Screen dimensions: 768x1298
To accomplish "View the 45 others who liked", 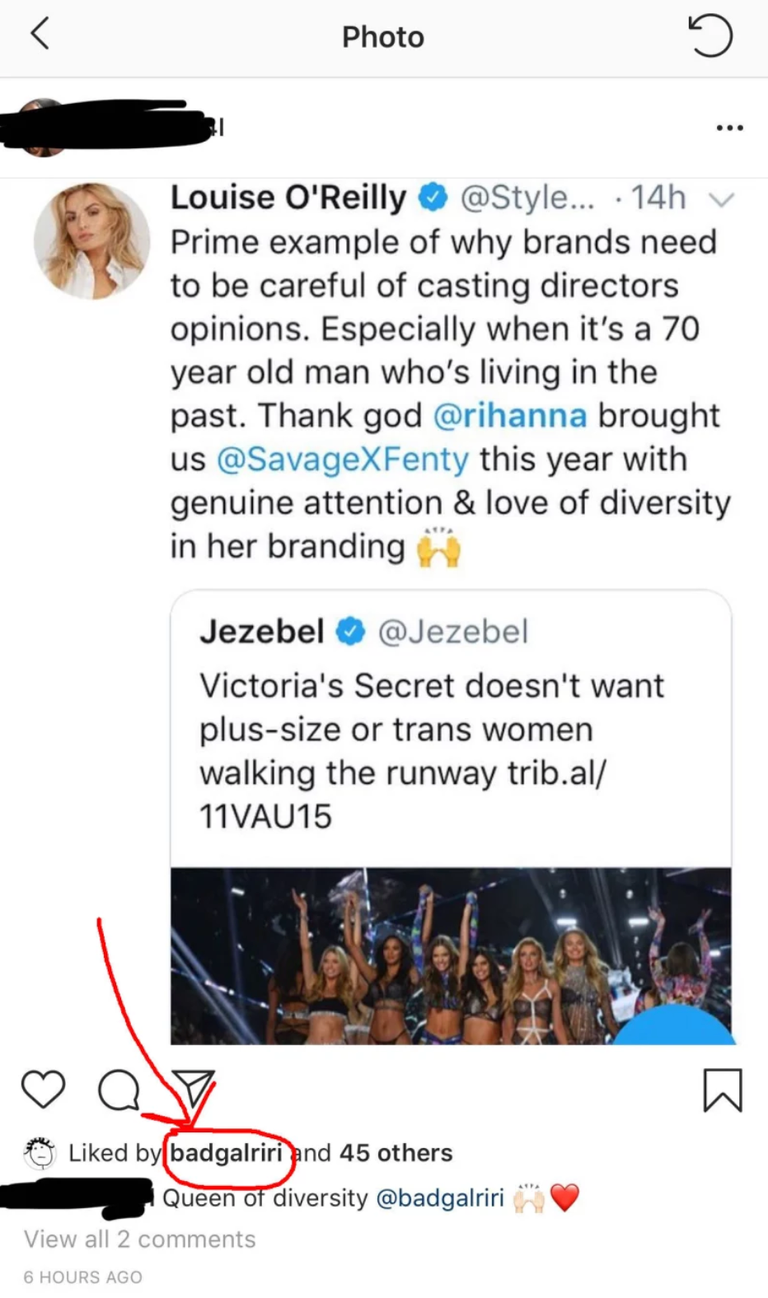I will (x=396, y=1152).
